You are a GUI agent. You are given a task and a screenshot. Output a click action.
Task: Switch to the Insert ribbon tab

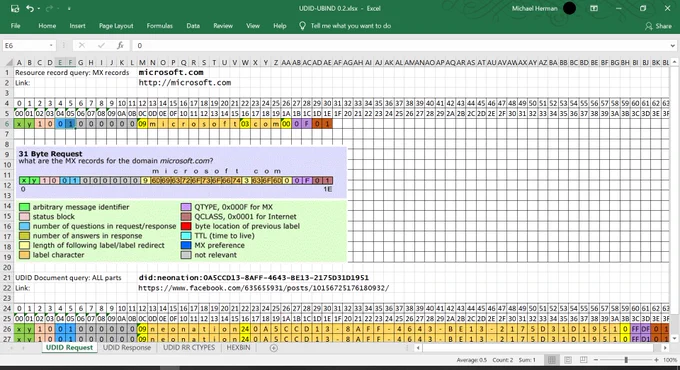[77, 26]
